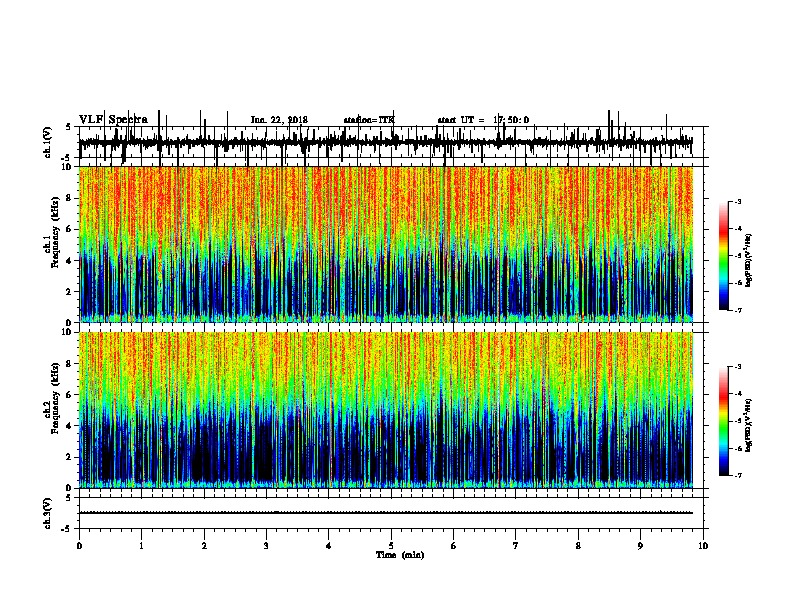The height and width of the screenshot is (612, 792).
Task: Click the ch.1 PSD color bar
Action: click(724, 256)
